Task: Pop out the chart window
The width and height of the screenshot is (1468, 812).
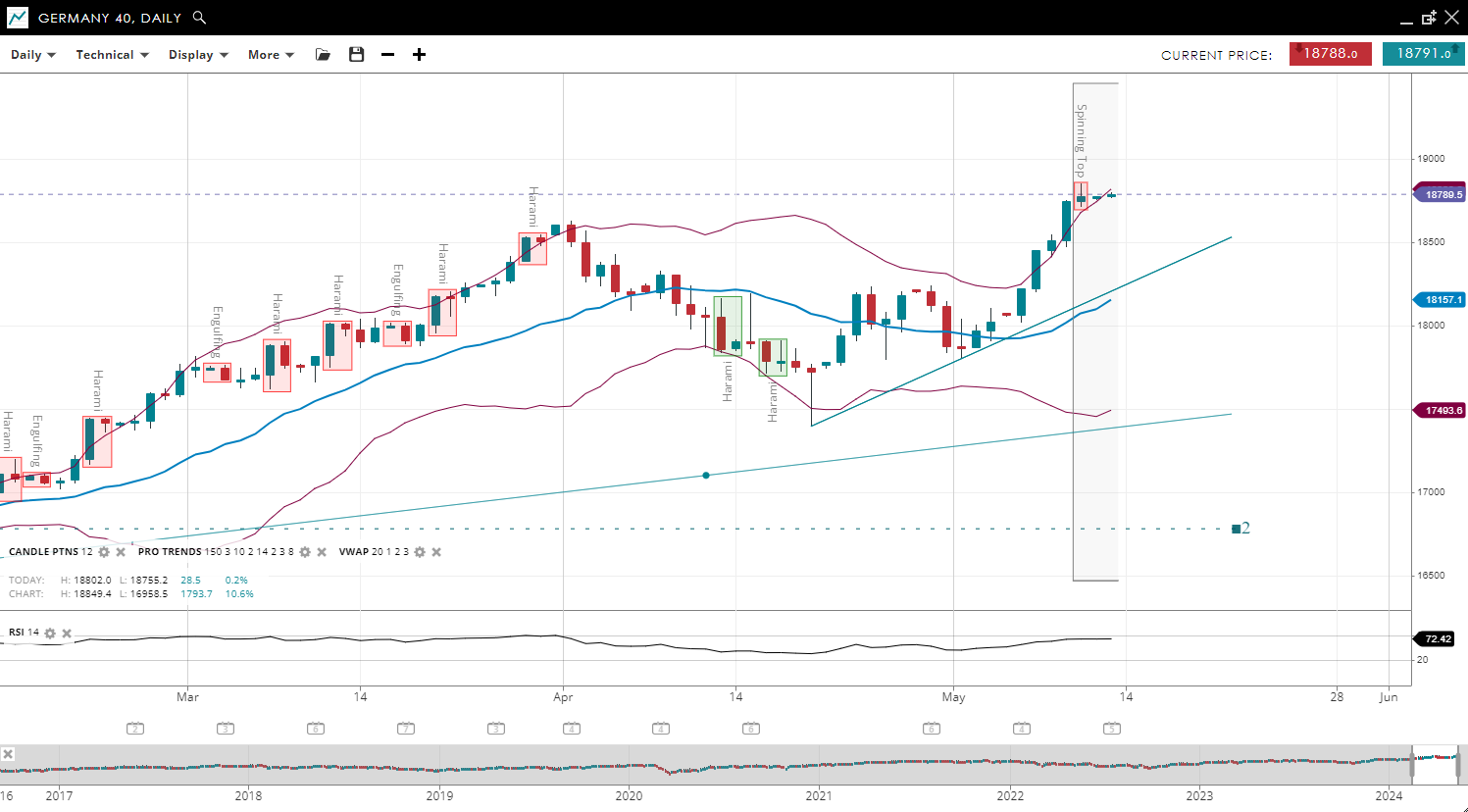Action: click(x=1429, y=18)
